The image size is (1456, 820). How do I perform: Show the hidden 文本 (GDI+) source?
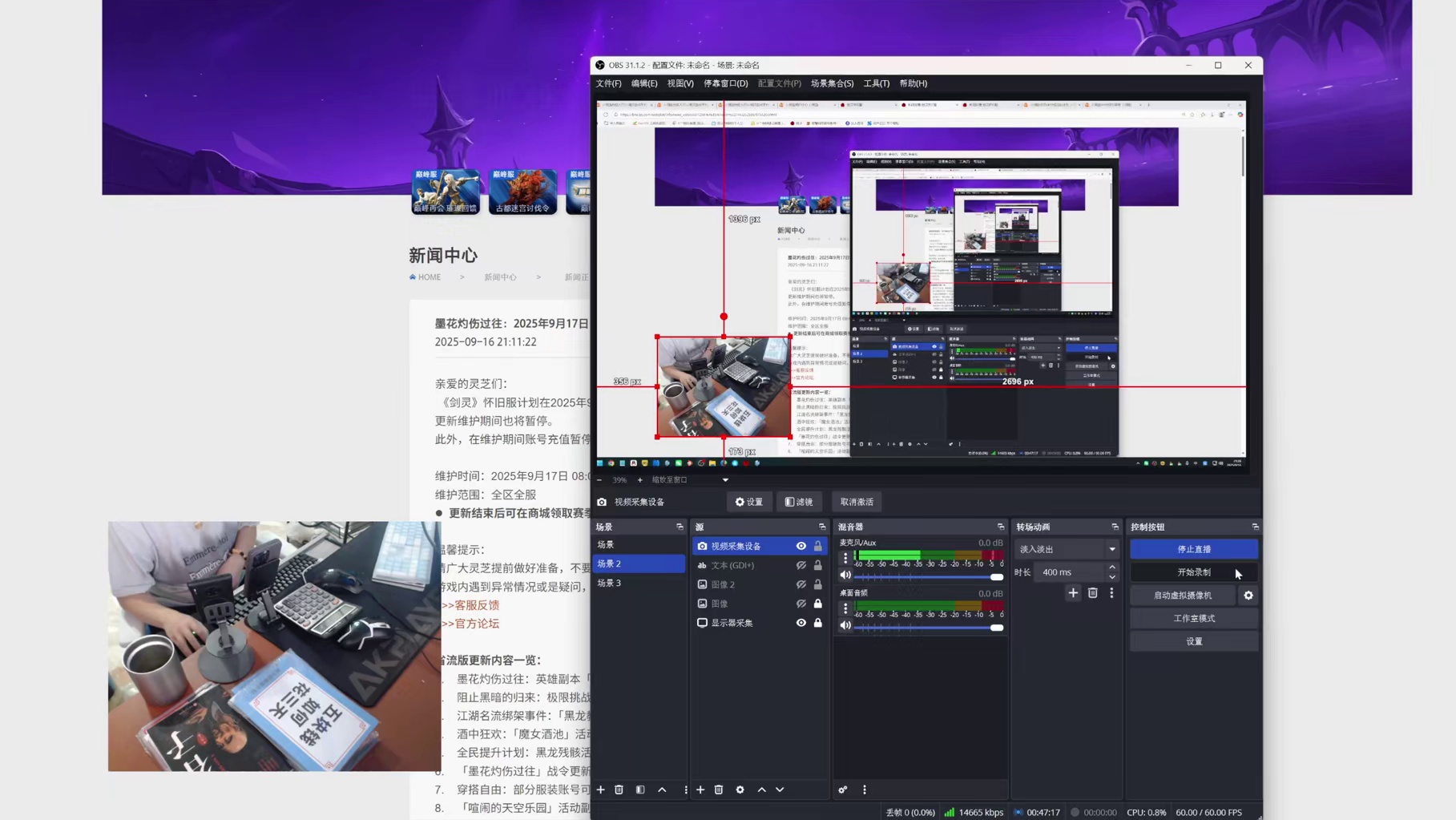click(801, 564)
